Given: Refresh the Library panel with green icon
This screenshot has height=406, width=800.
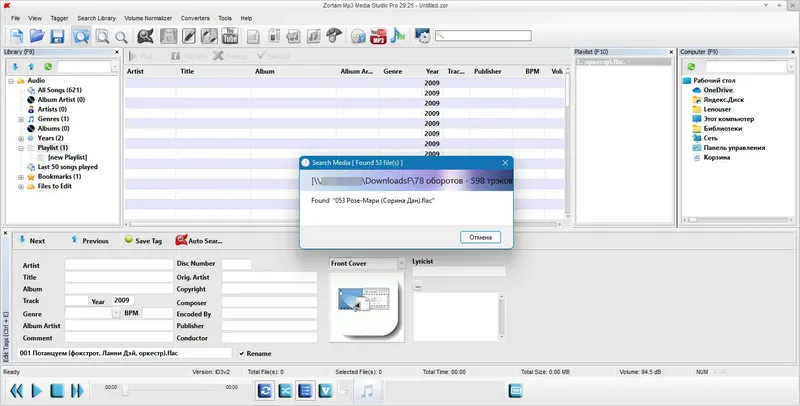Looking at the screenshot, I should click(x=48, y=67).
